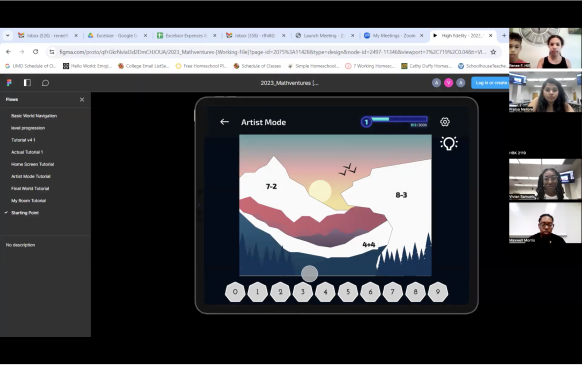Open the SchoolhouseTeachers bookmark
The height and width of the screenshot is (365, 582).
[x=483, y=66]
